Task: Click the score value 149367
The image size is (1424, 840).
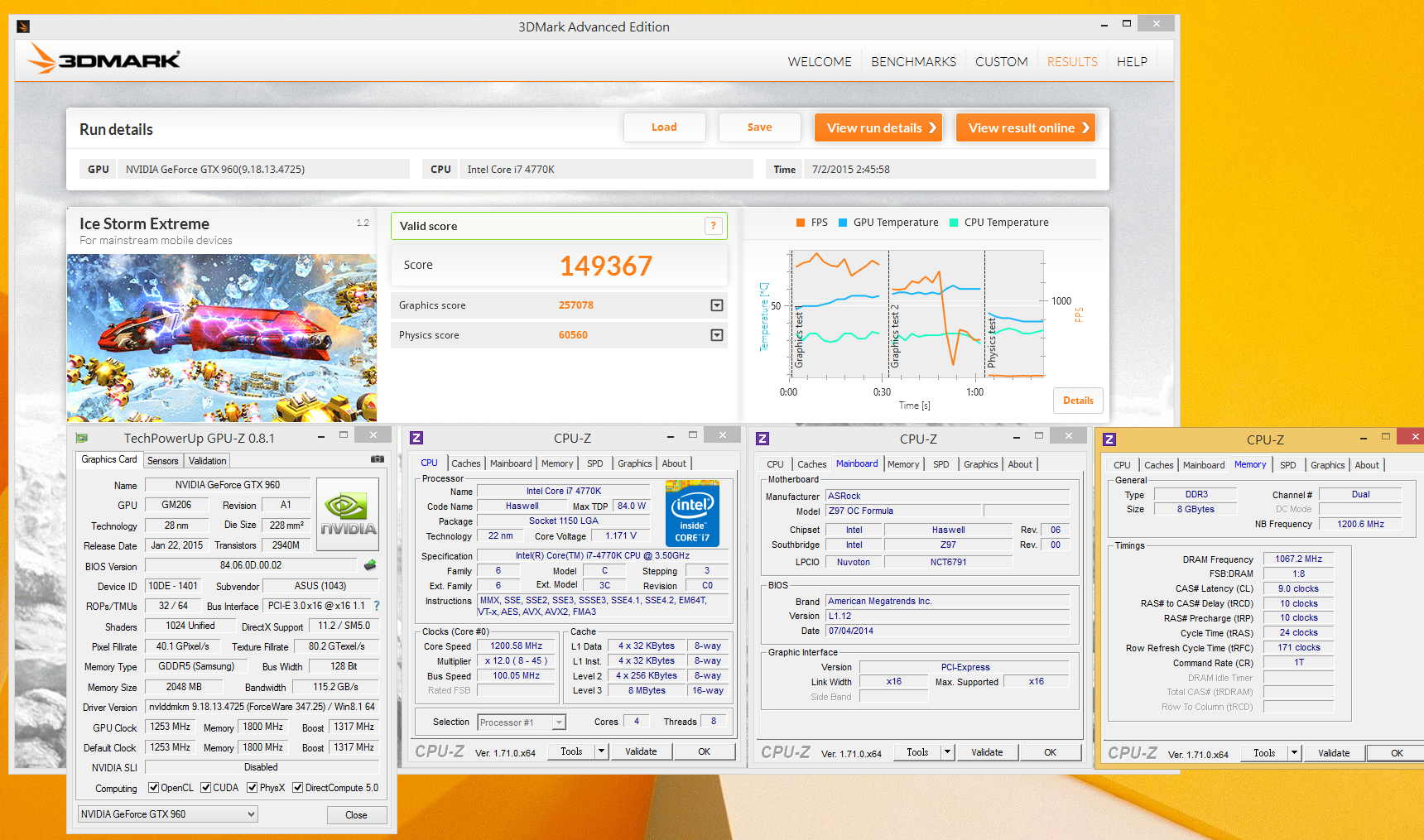Action: [606, 266]
